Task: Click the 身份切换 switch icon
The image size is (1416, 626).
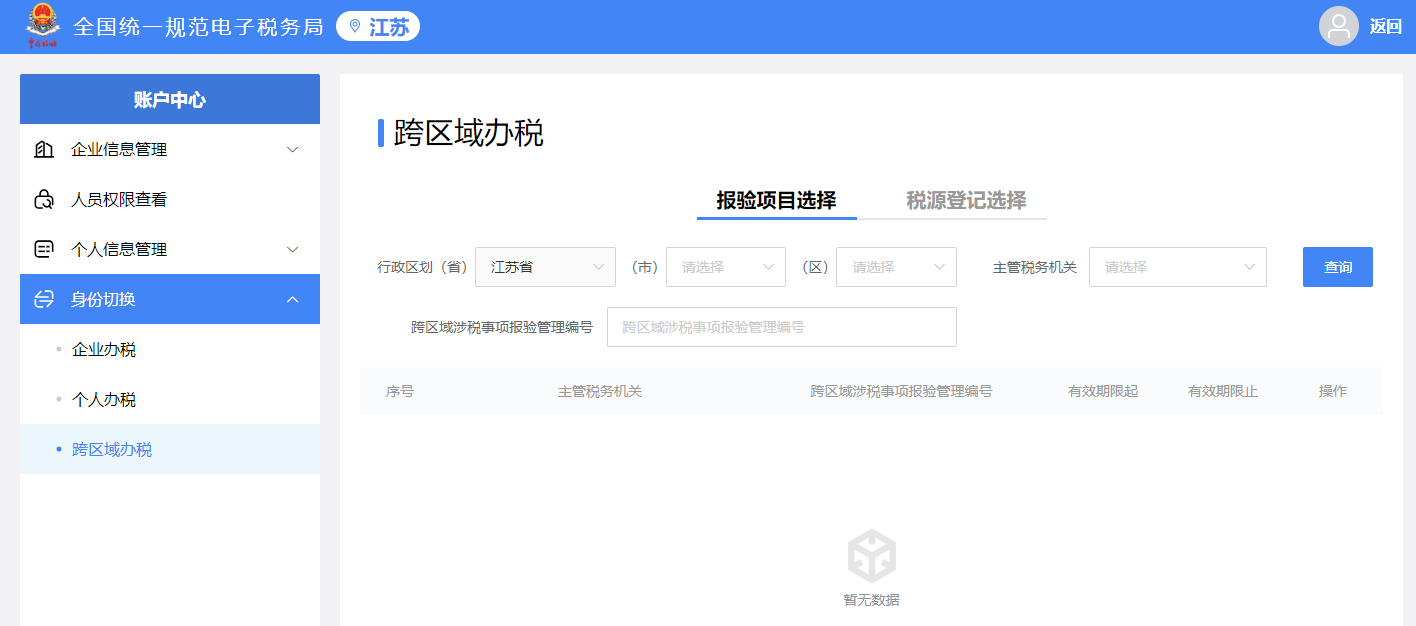Action: (x=44, y=300)
